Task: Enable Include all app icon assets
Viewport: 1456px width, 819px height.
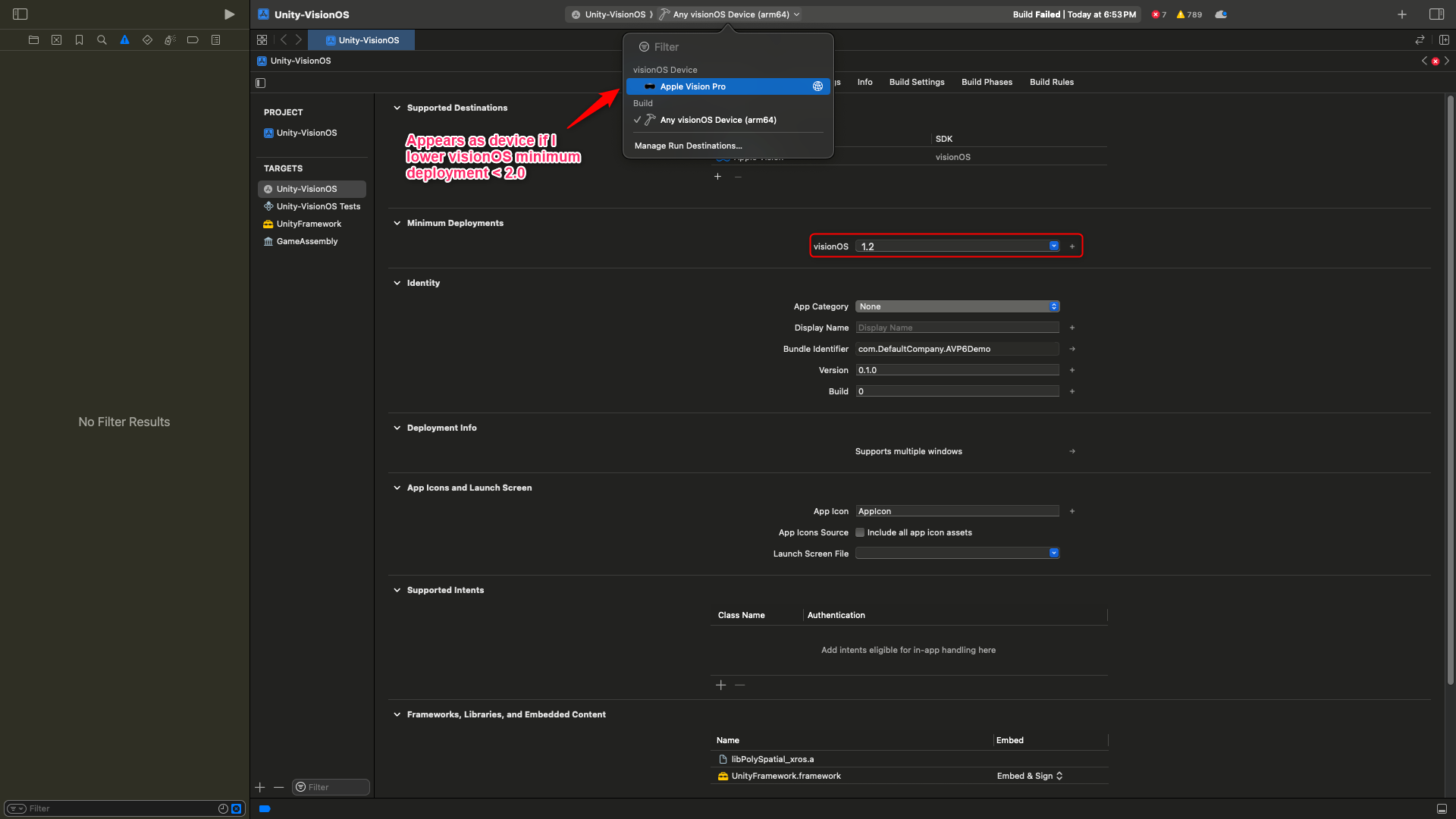Action: (x=860, y=533)
